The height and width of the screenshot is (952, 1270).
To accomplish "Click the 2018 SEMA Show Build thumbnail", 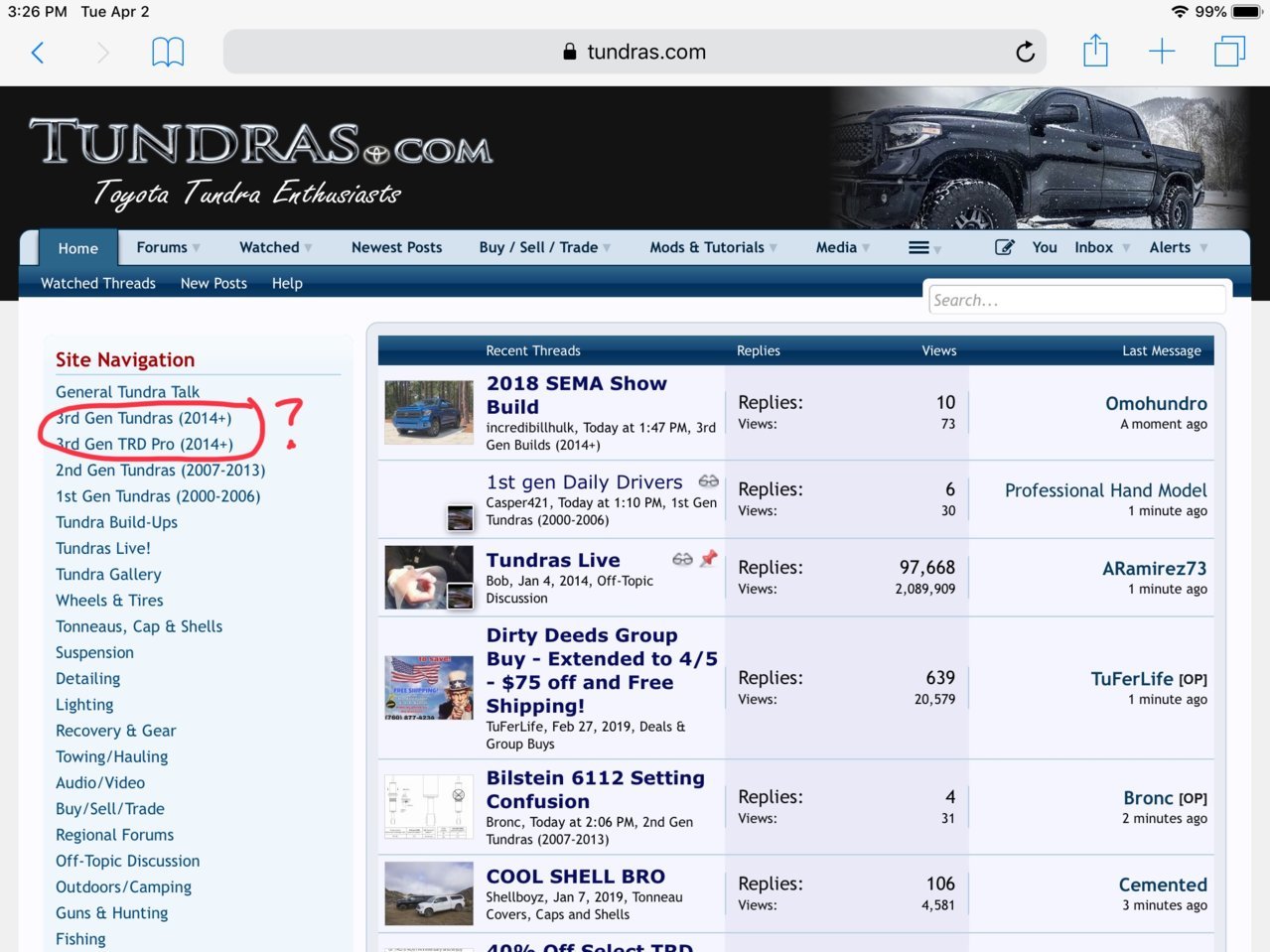I will click(429, 412).
